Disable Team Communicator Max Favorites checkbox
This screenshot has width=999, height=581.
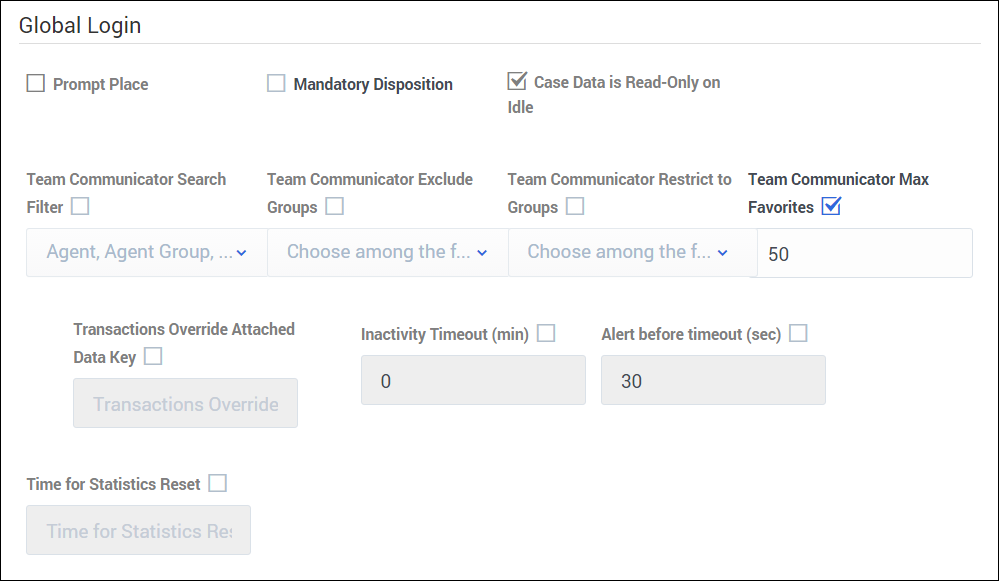coord(831,207)
